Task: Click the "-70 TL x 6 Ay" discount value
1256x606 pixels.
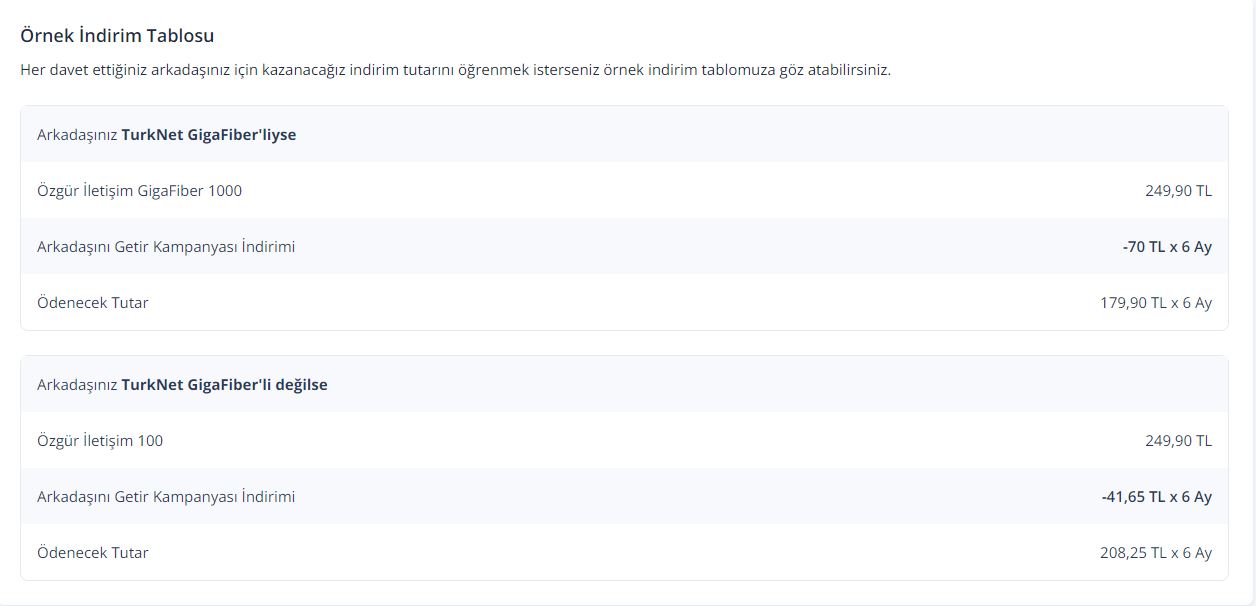Action: (x=1167, y=246)
